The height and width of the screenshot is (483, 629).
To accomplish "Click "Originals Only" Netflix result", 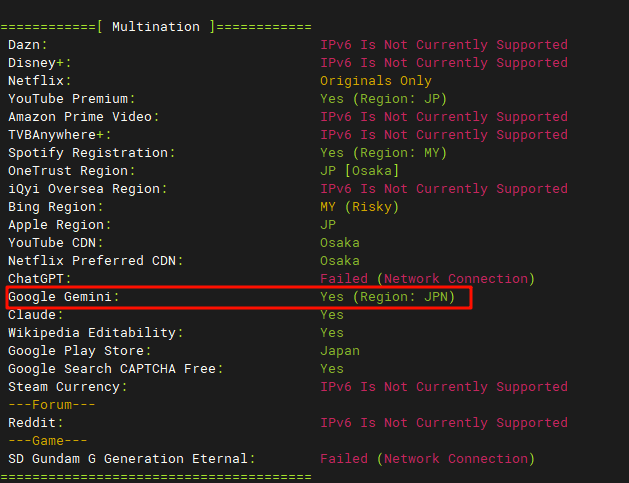I will 375,81.
